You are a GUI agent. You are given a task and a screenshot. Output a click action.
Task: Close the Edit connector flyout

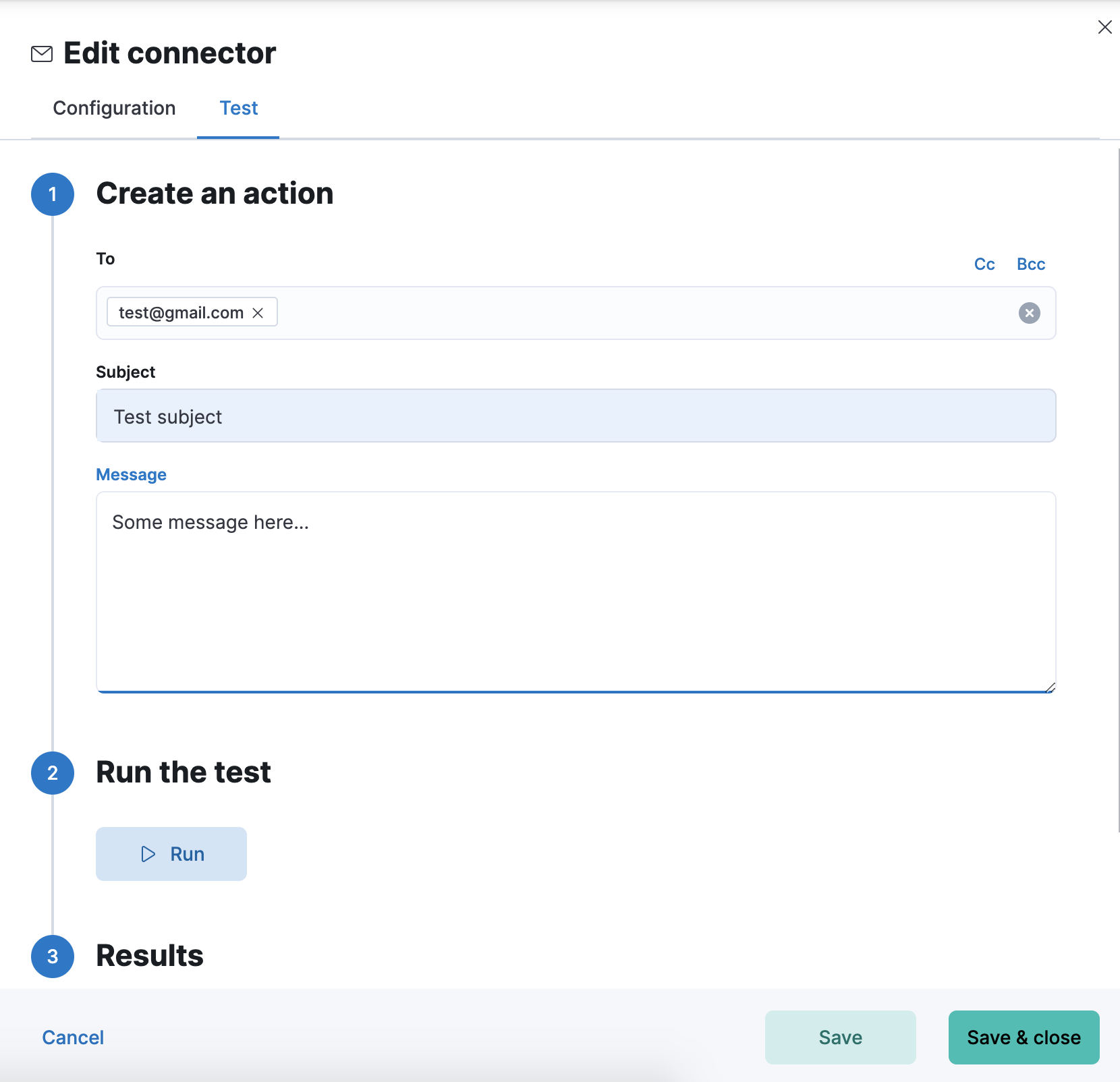coord(1104,27)
